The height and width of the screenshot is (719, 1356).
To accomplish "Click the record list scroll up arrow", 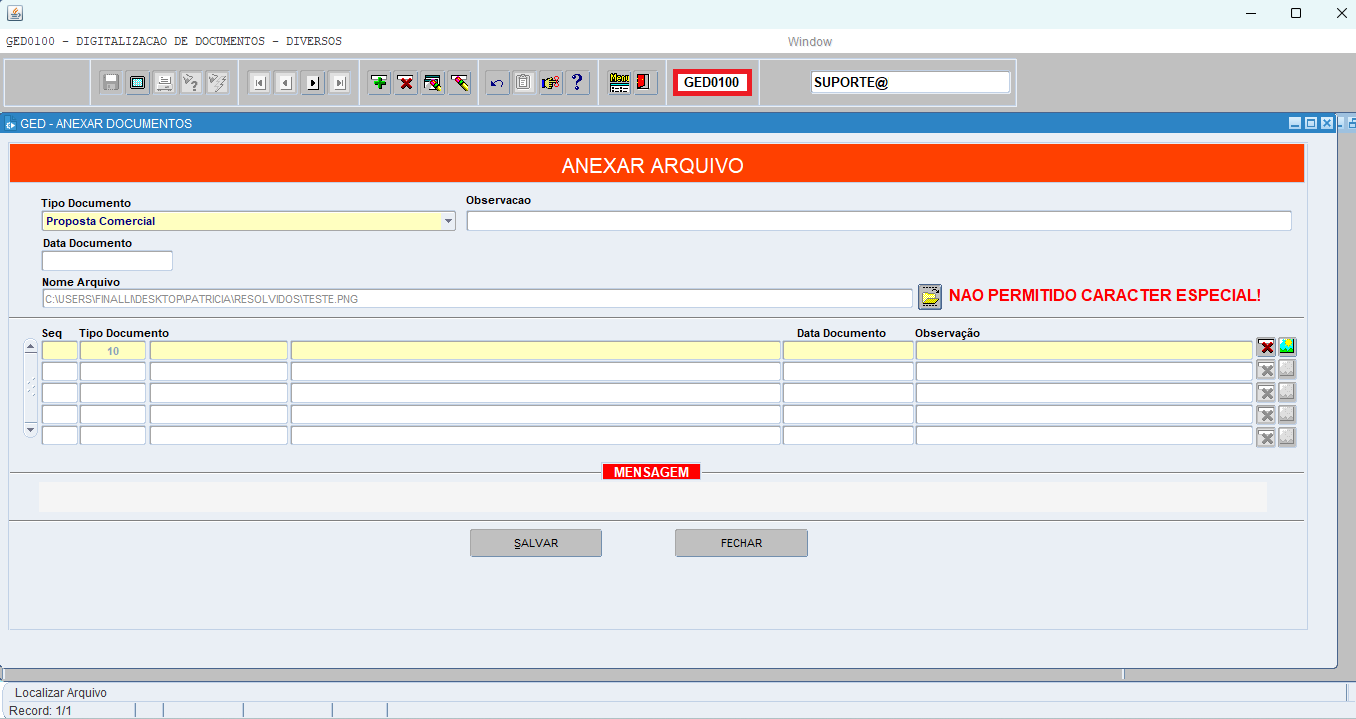I will [30, 347].
